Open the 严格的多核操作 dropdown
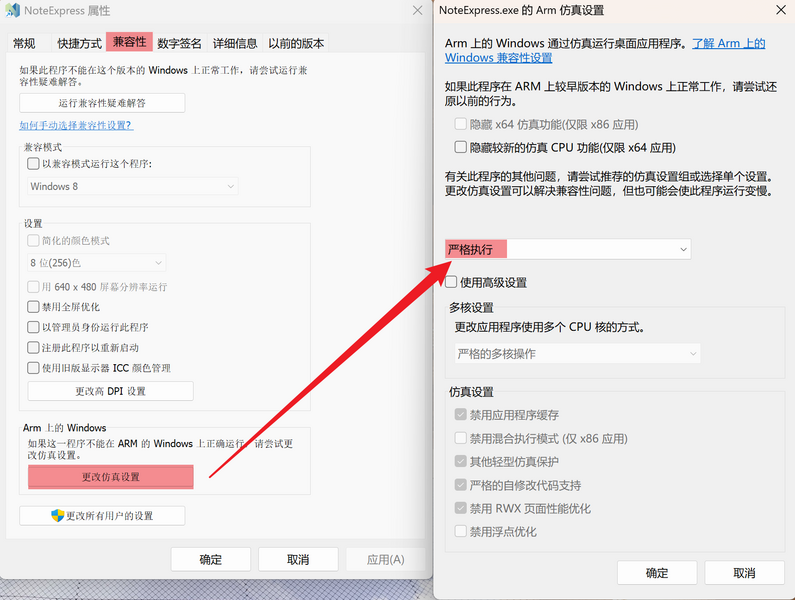 pos(577,354)
